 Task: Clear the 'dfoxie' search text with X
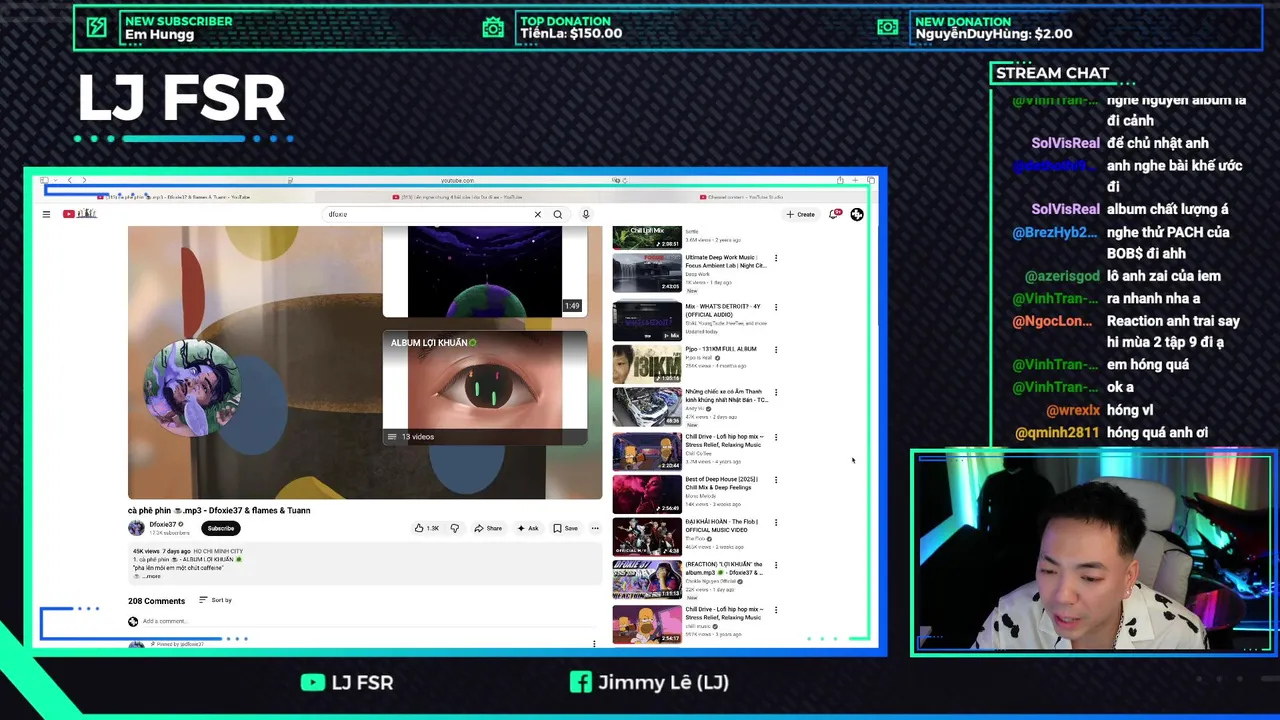537,214
